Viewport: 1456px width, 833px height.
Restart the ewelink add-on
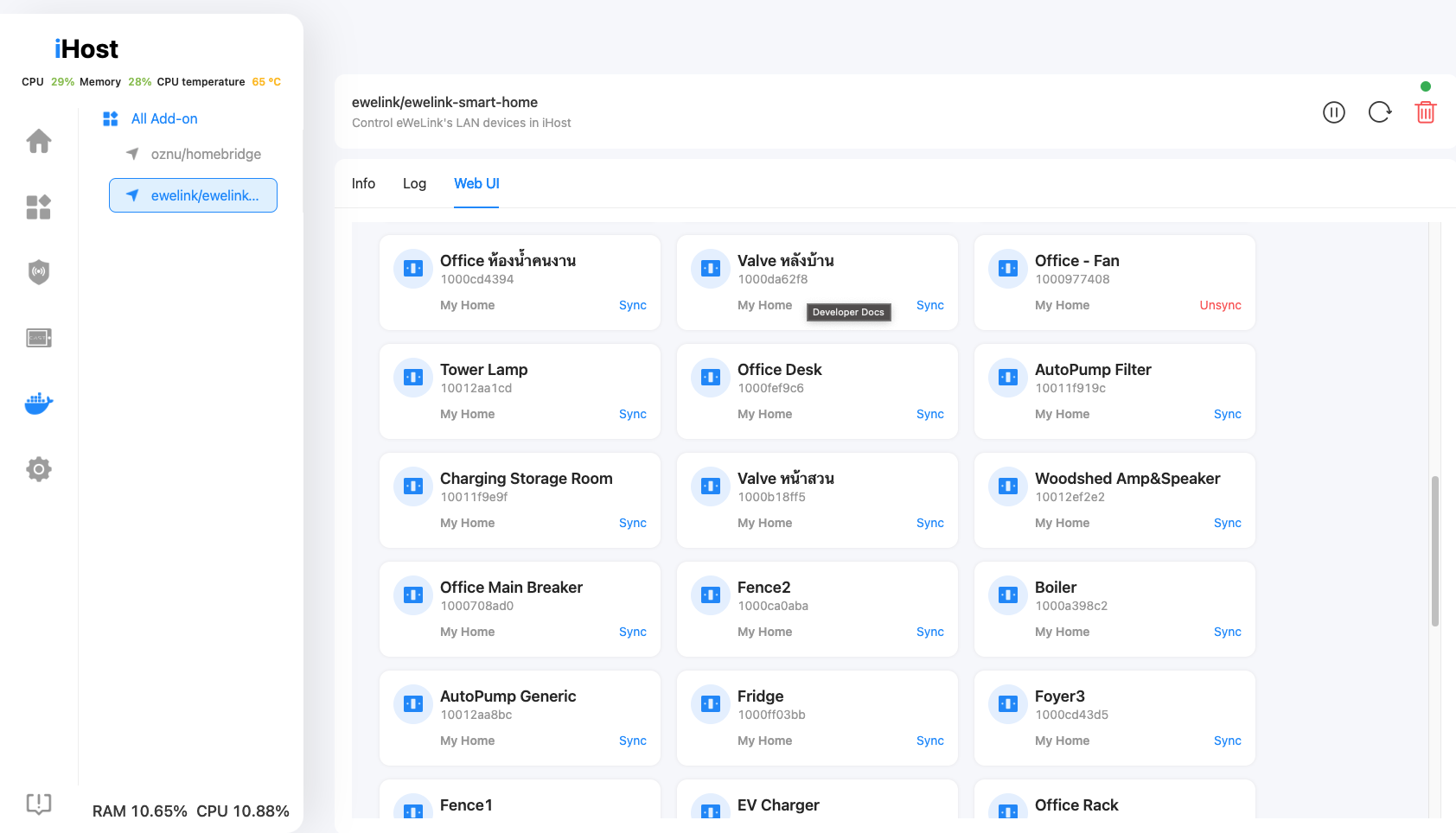[1380, 112]
